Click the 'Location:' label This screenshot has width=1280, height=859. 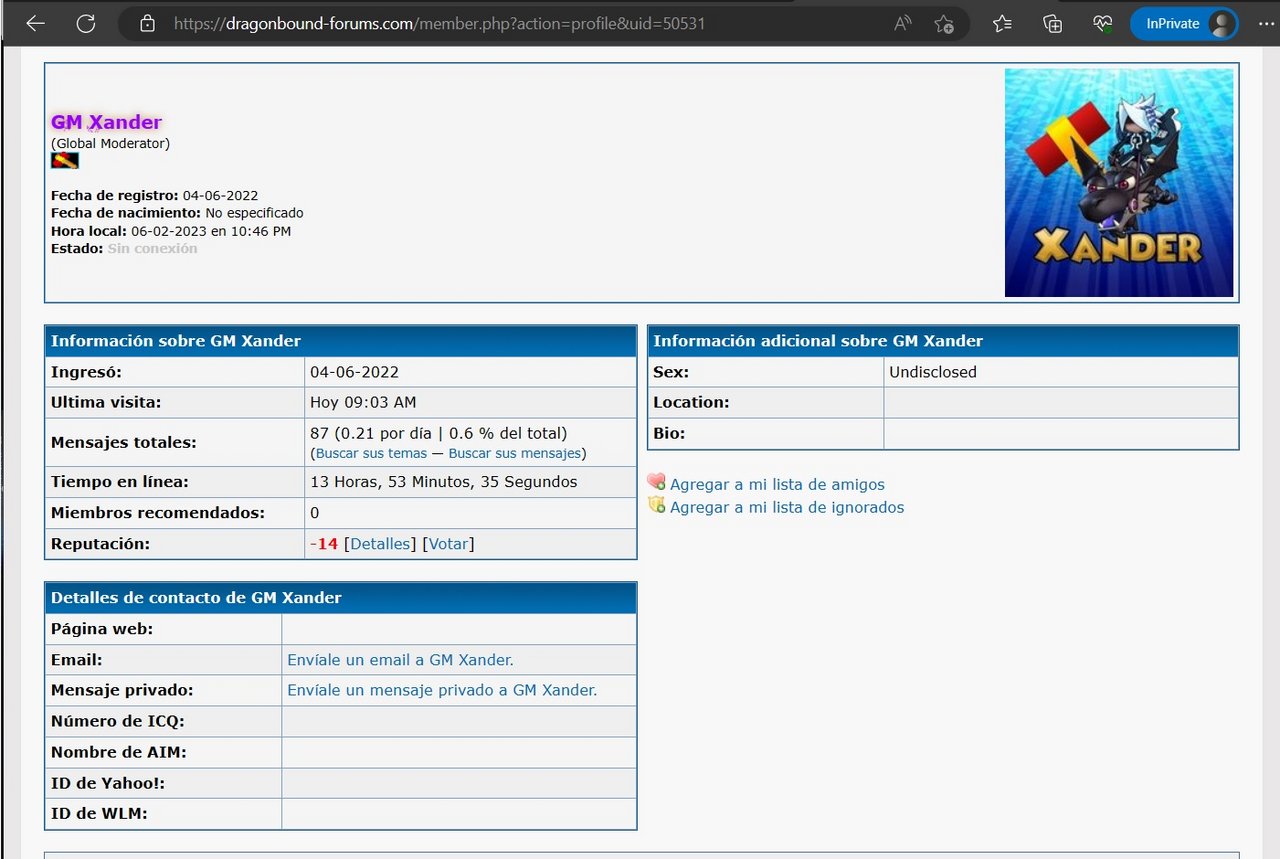click(x=692, y=402)
